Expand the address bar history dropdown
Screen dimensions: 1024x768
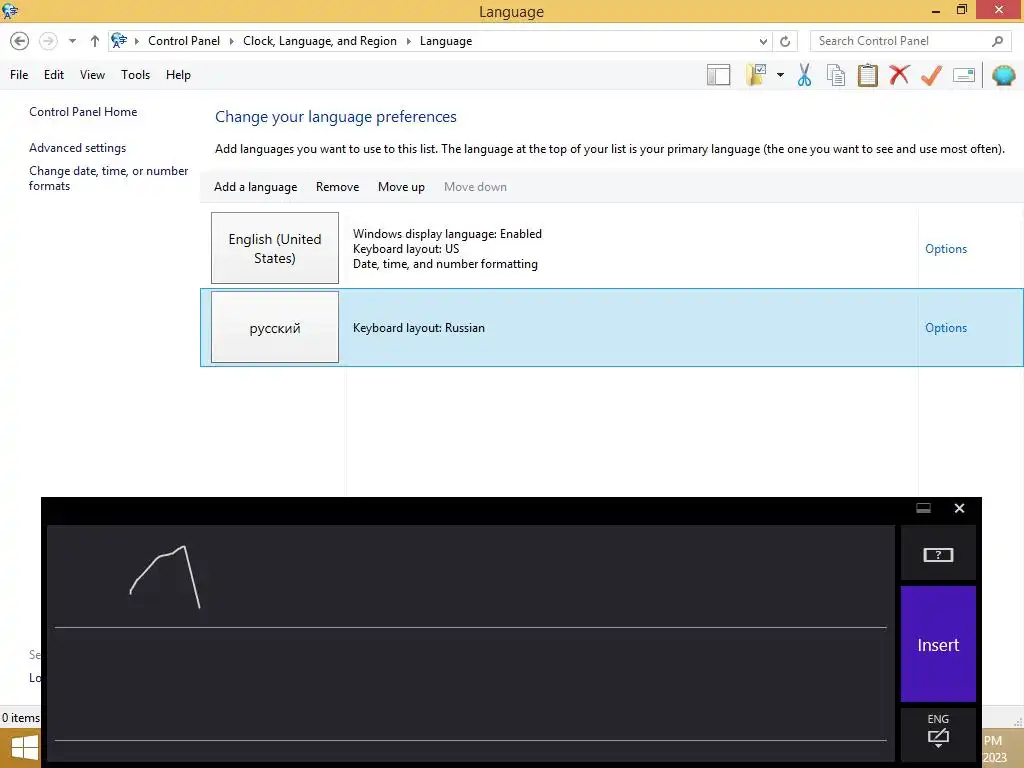pyautogui.click(x=763, y=41)
